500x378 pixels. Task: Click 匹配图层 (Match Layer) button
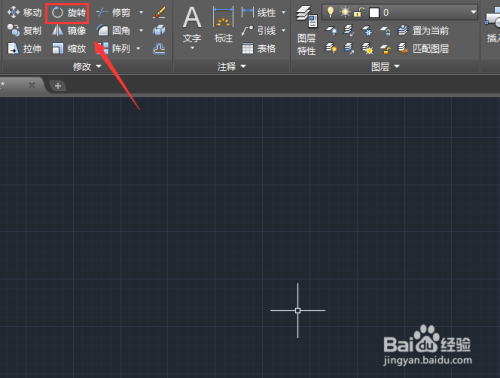coord(423,49)
